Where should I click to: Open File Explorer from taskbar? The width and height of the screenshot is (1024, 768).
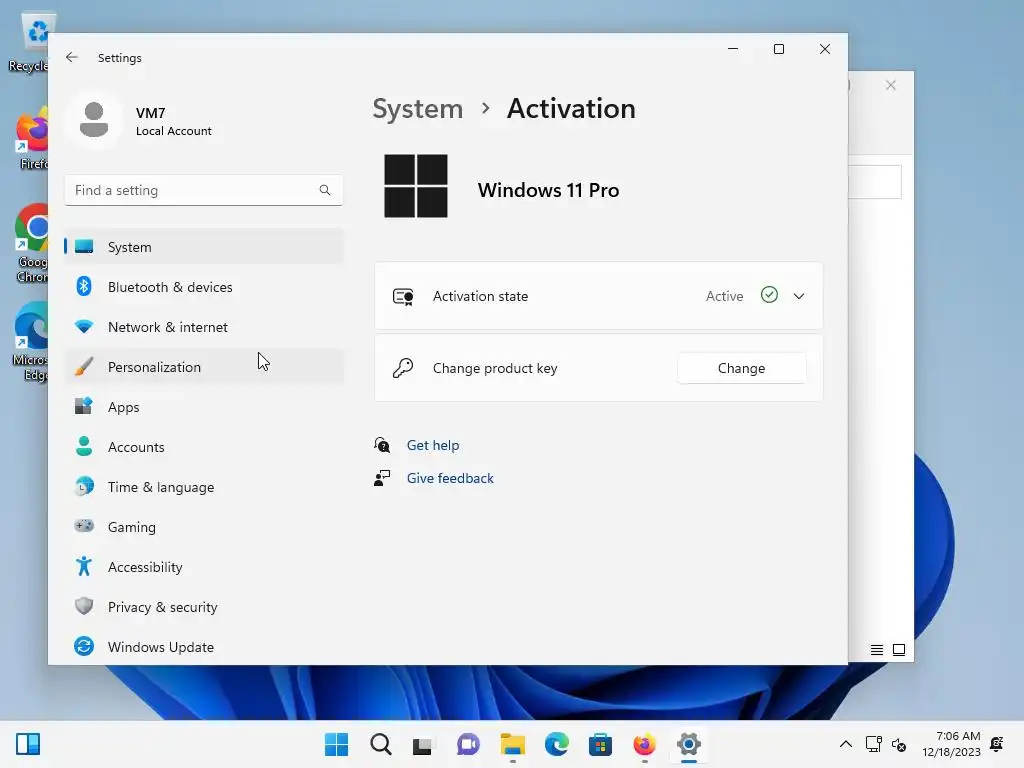(x=513, y=744)
